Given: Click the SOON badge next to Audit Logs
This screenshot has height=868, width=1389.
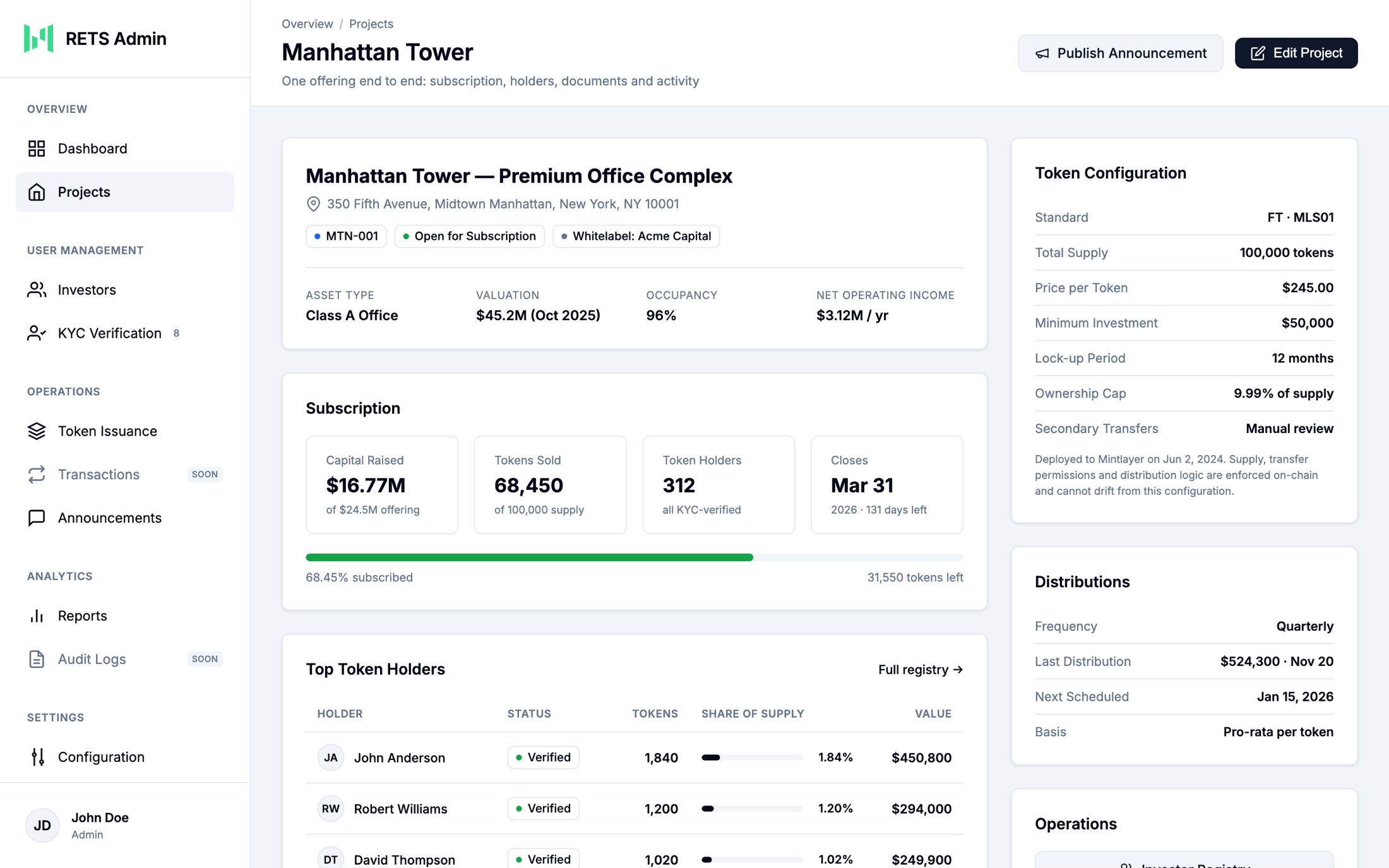Looking at the screenshot, I should [205, 658].
